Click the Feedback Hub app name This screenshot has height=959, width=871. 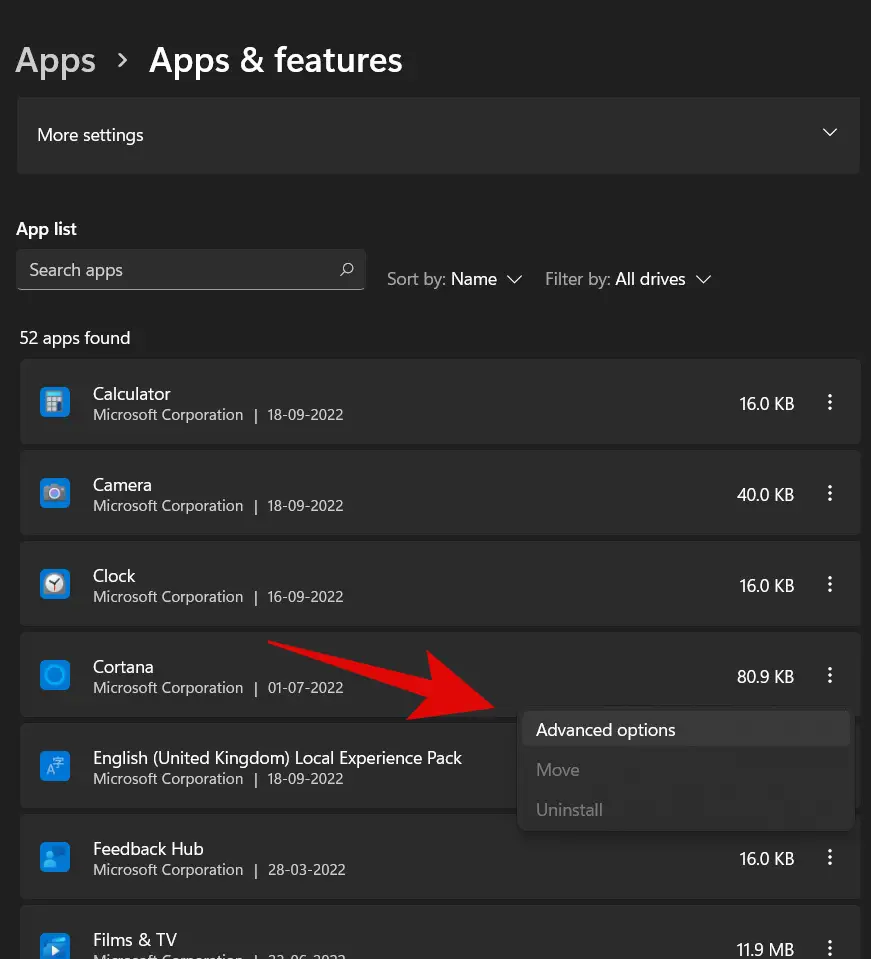(148, 849)
